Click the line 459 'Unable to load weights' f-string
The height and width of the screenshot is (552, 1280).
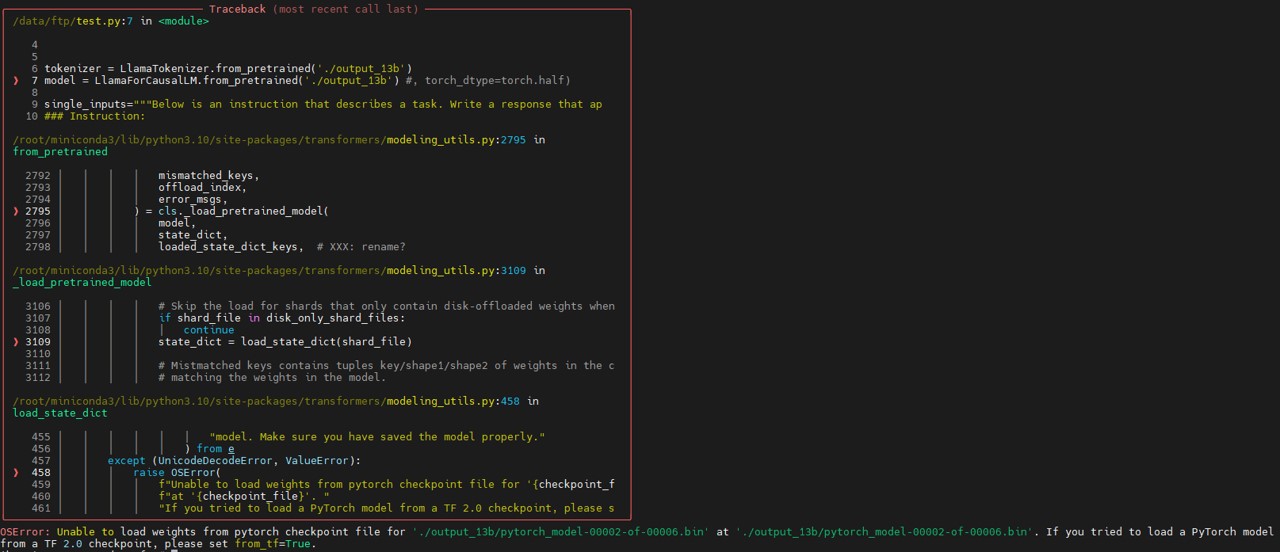point(386,485)
